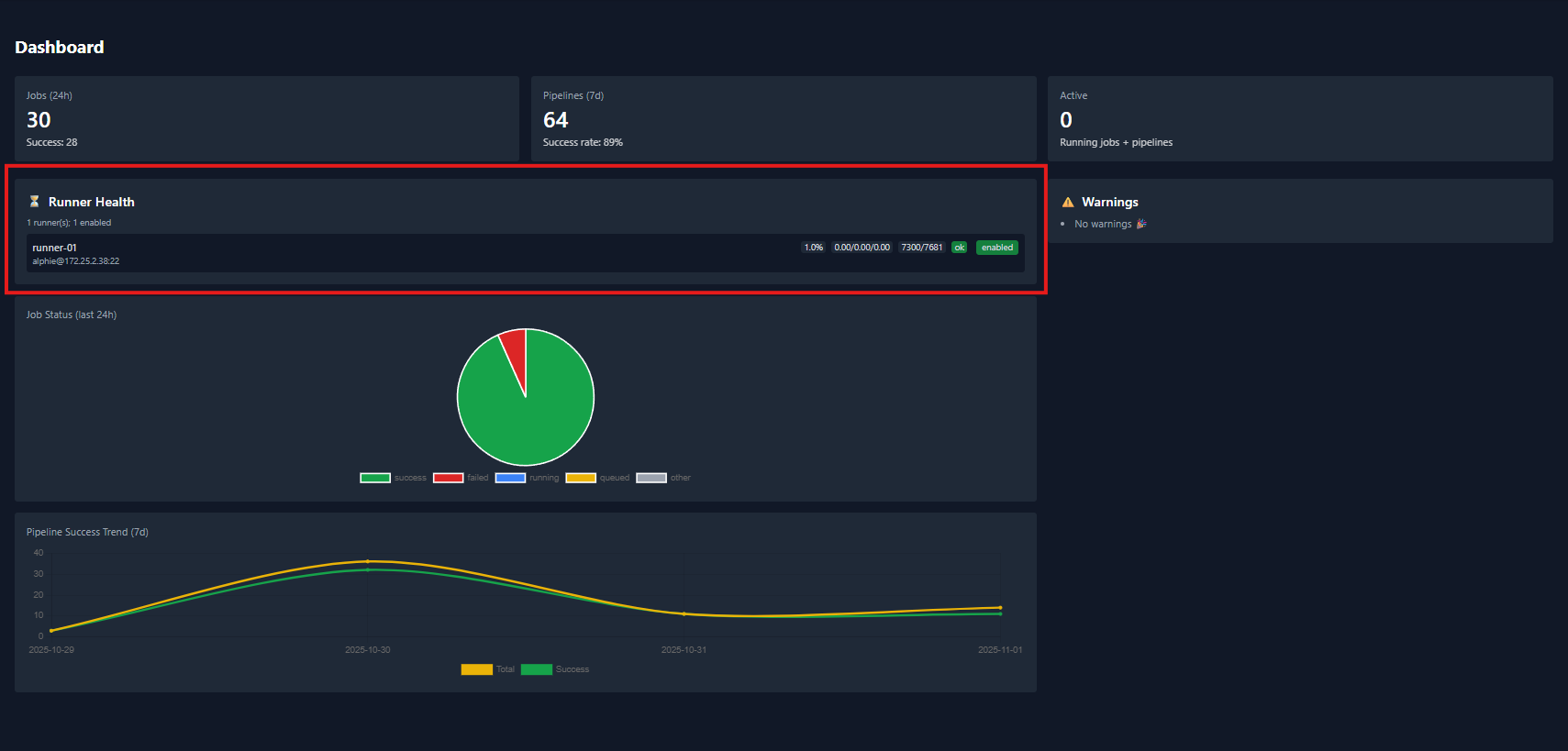Image resolution: width=1568 pixels, height=751 pixels.
Task: Click the "Running jobs + pipelines" text
Action: pos(1117,142)
